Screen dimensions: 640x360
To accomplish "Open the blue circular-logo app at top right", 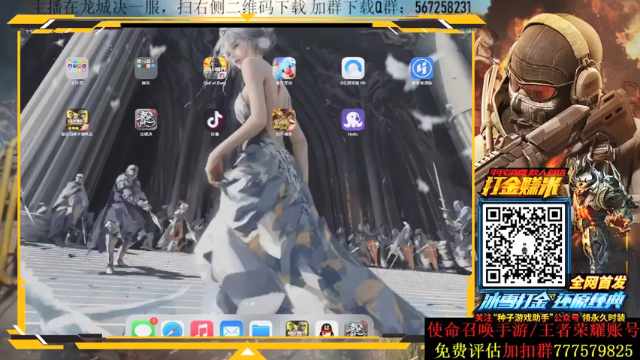I will (422, 68).
